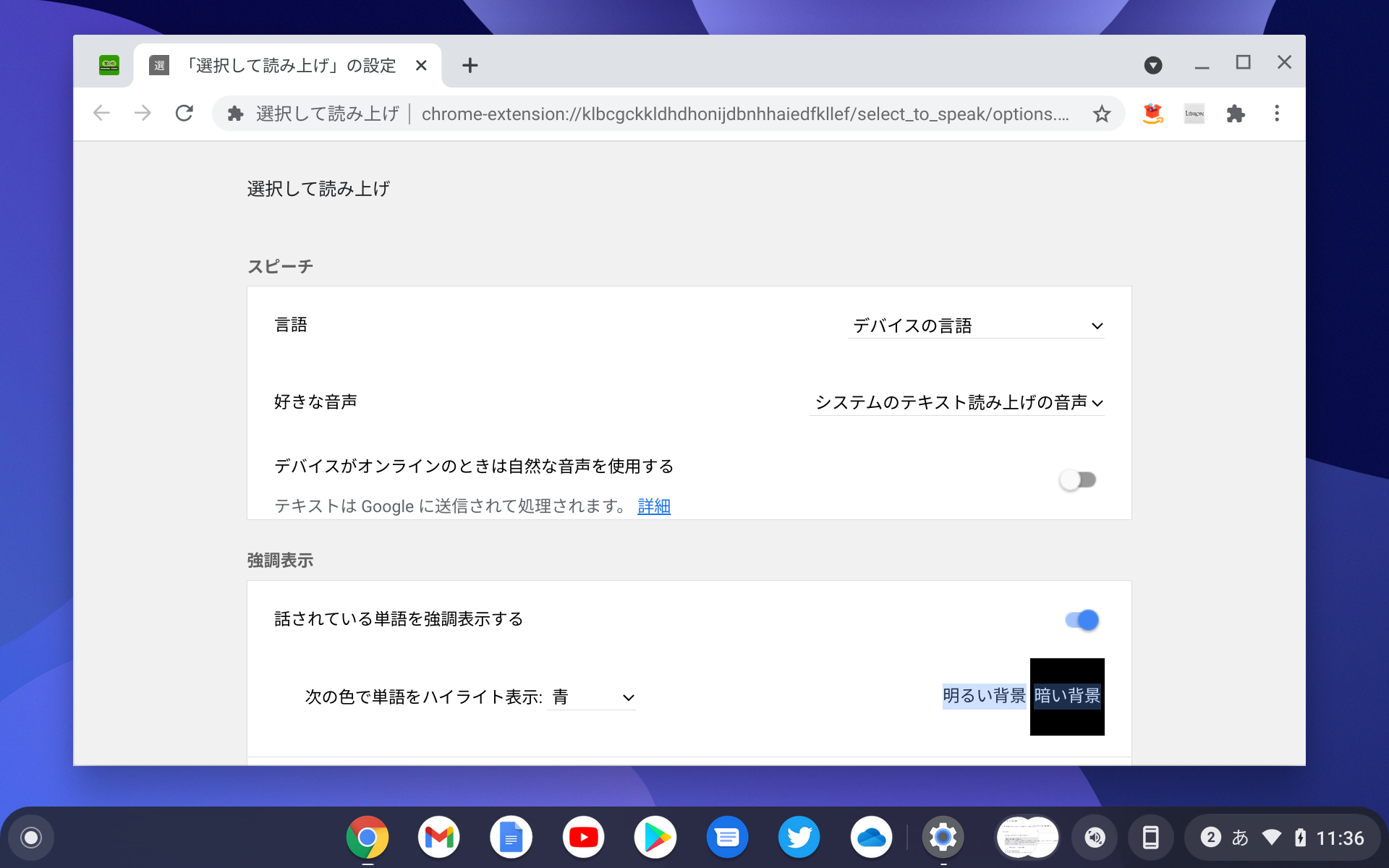Open the Libron extension
The height and width of the screenshot is (868, 1389).
(1194, 114)
